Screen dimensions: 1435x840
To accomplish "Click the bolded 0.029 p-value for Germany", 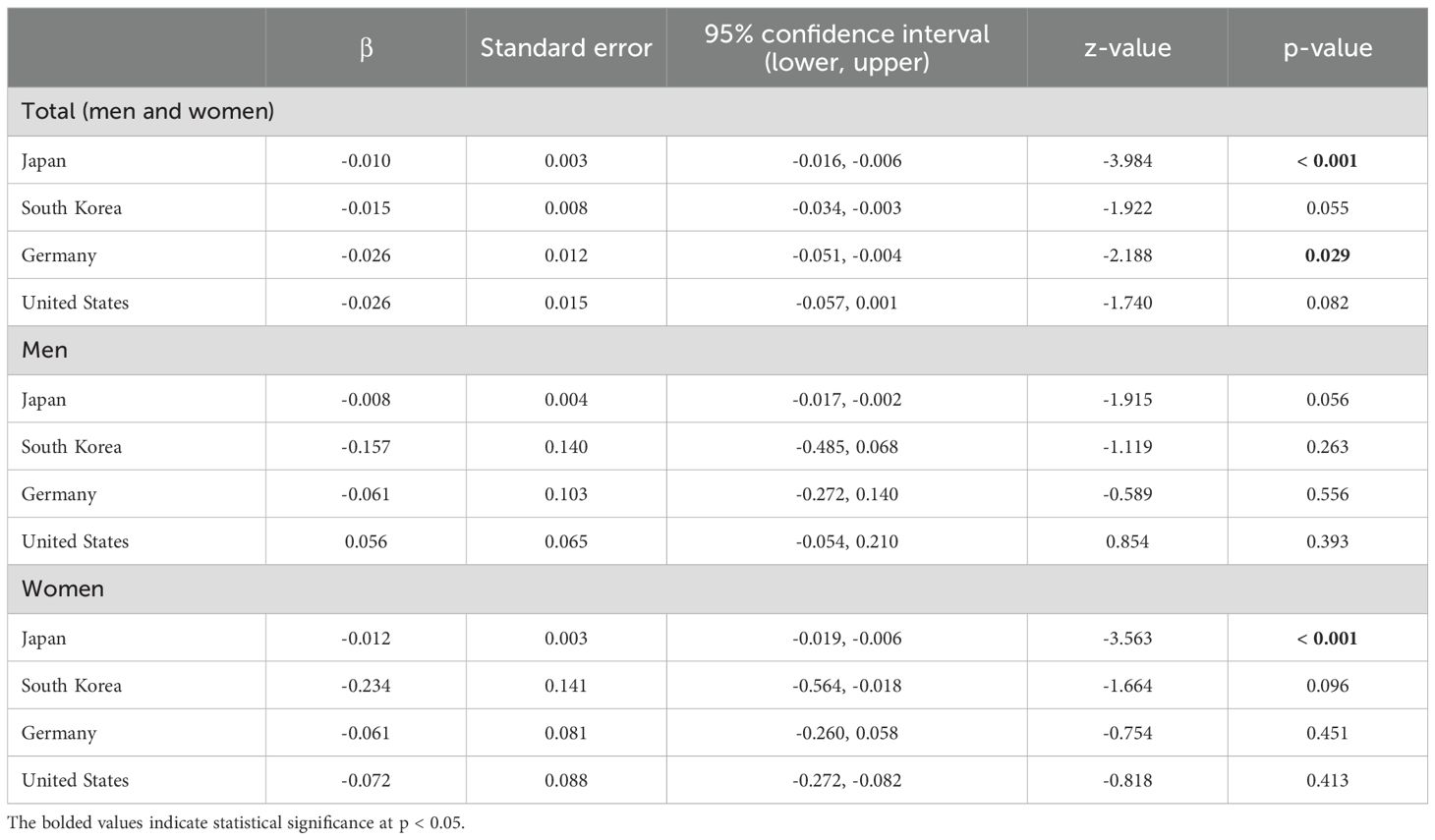I will click(x=1327, y=255).
